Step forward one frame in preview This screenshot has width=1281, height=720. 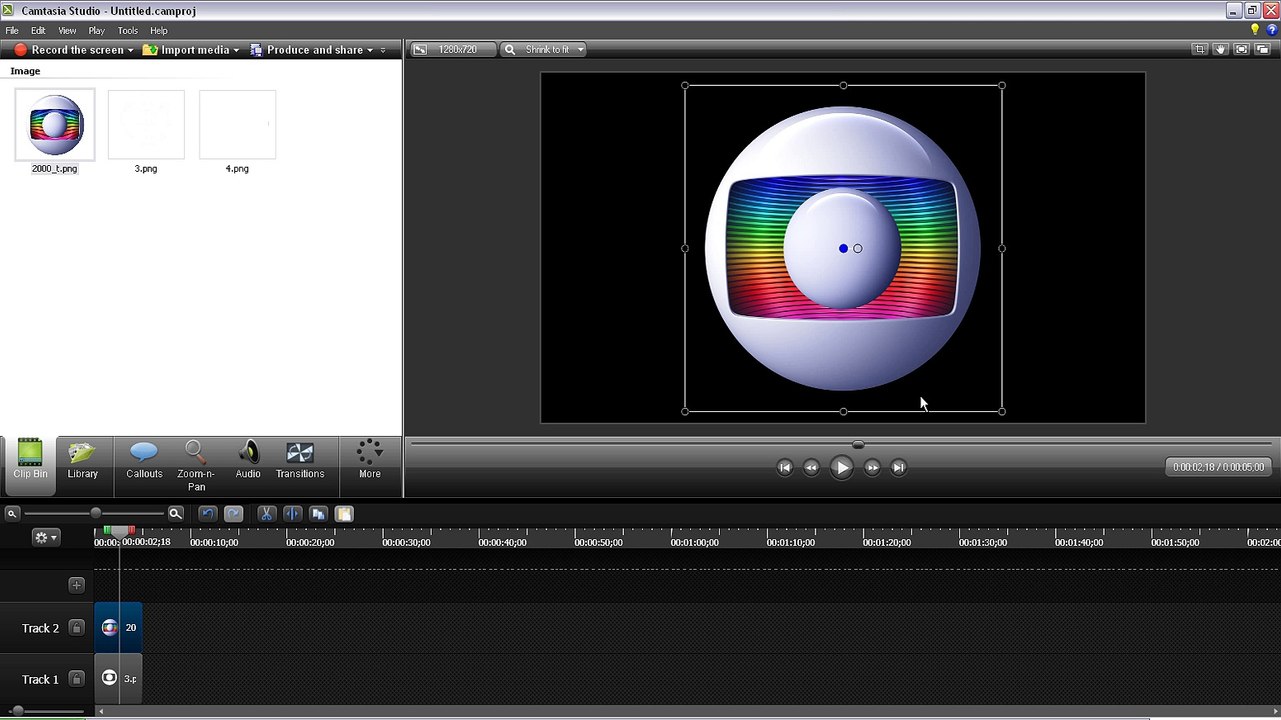(x=872, y=467)
